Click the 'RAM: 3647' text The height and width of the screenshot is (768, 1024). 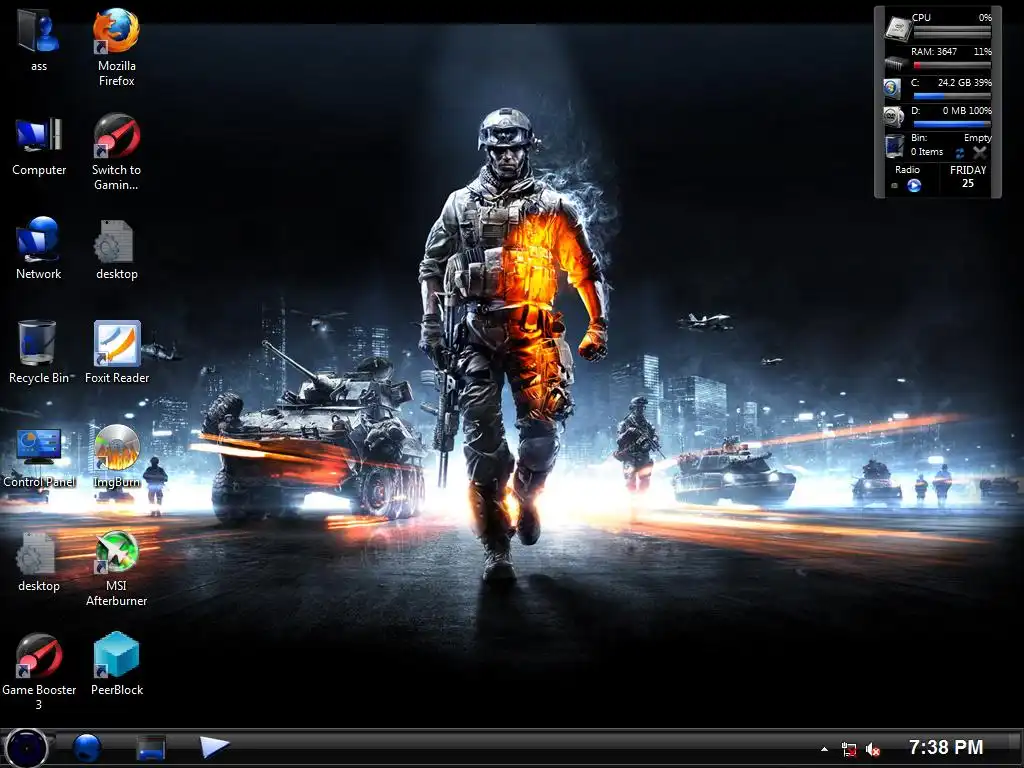(x=934, y=52)
